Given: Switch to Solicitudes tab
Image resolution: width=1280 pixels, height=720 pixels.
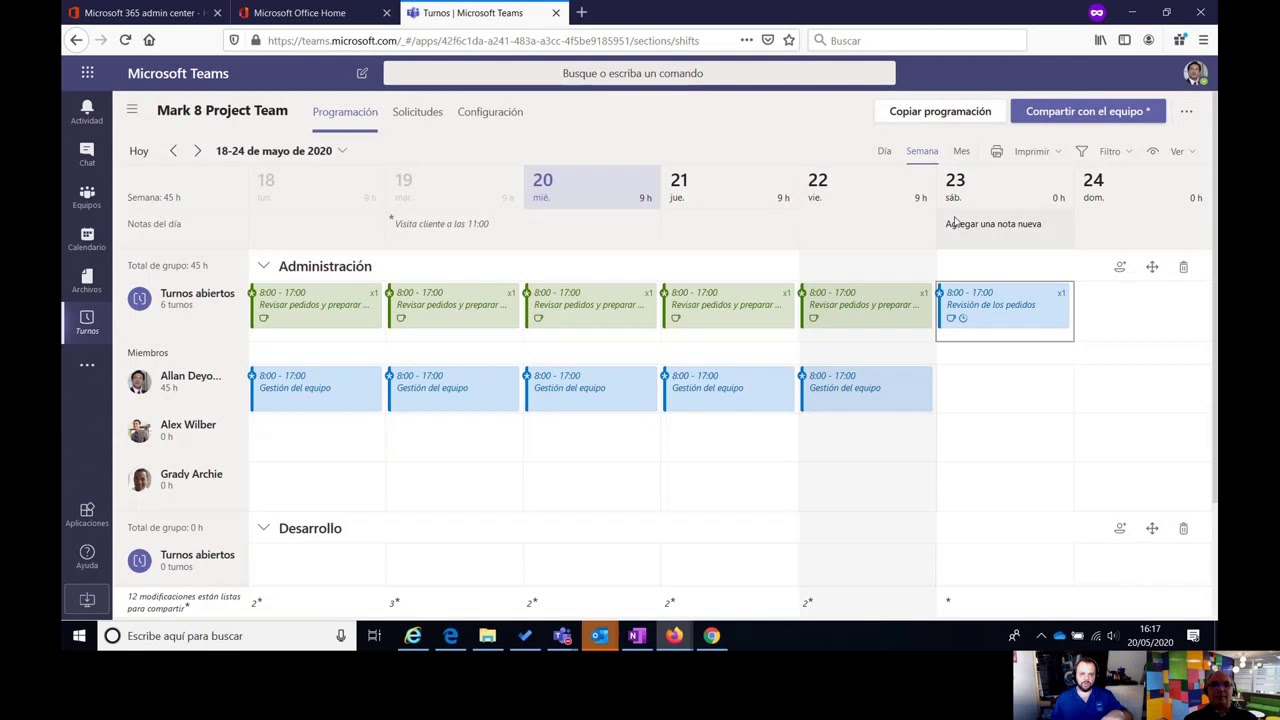Looking at the screenshot, I should tap(417, 112).
